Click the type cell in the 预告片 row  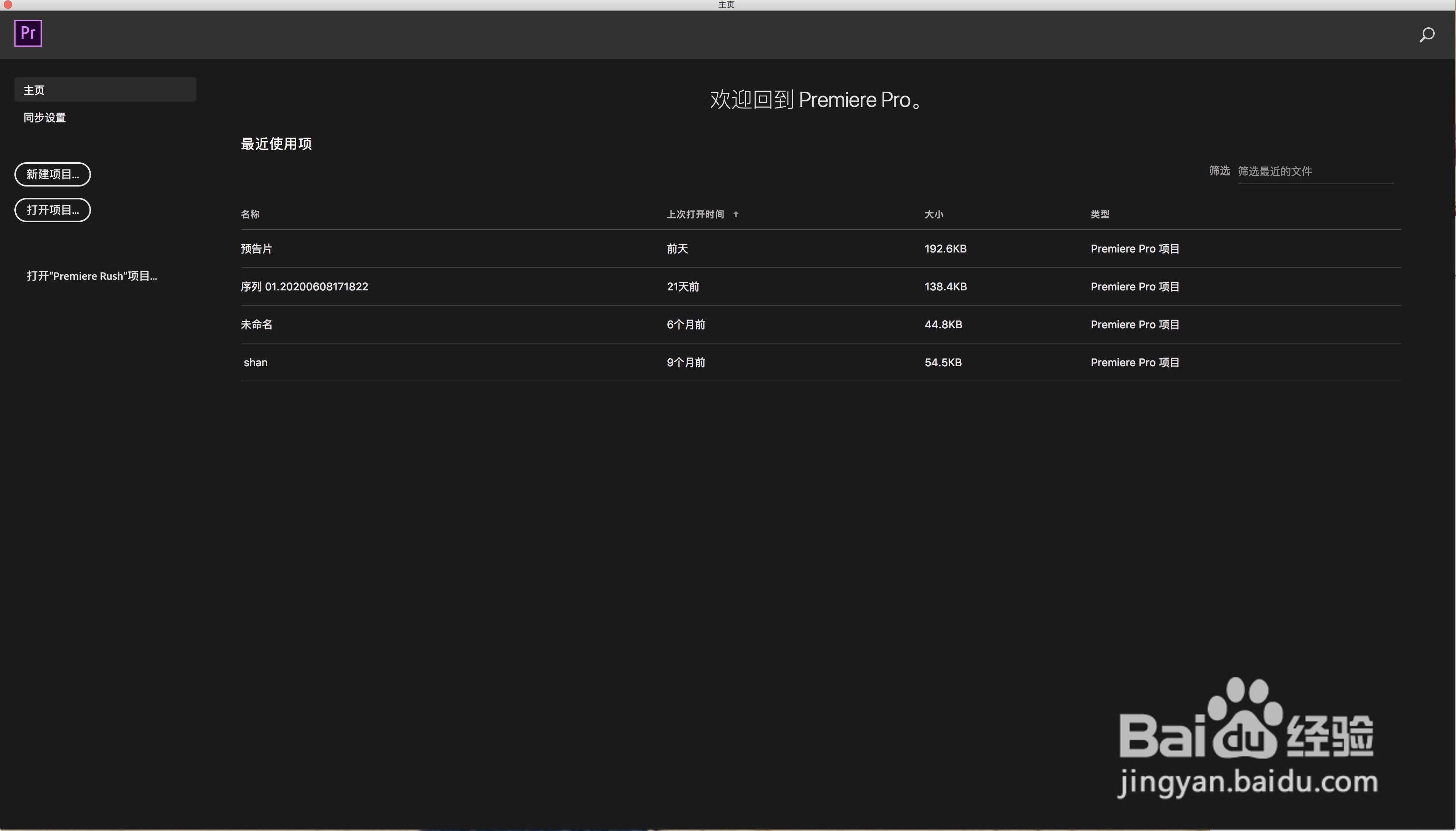tap(1135, 249)
